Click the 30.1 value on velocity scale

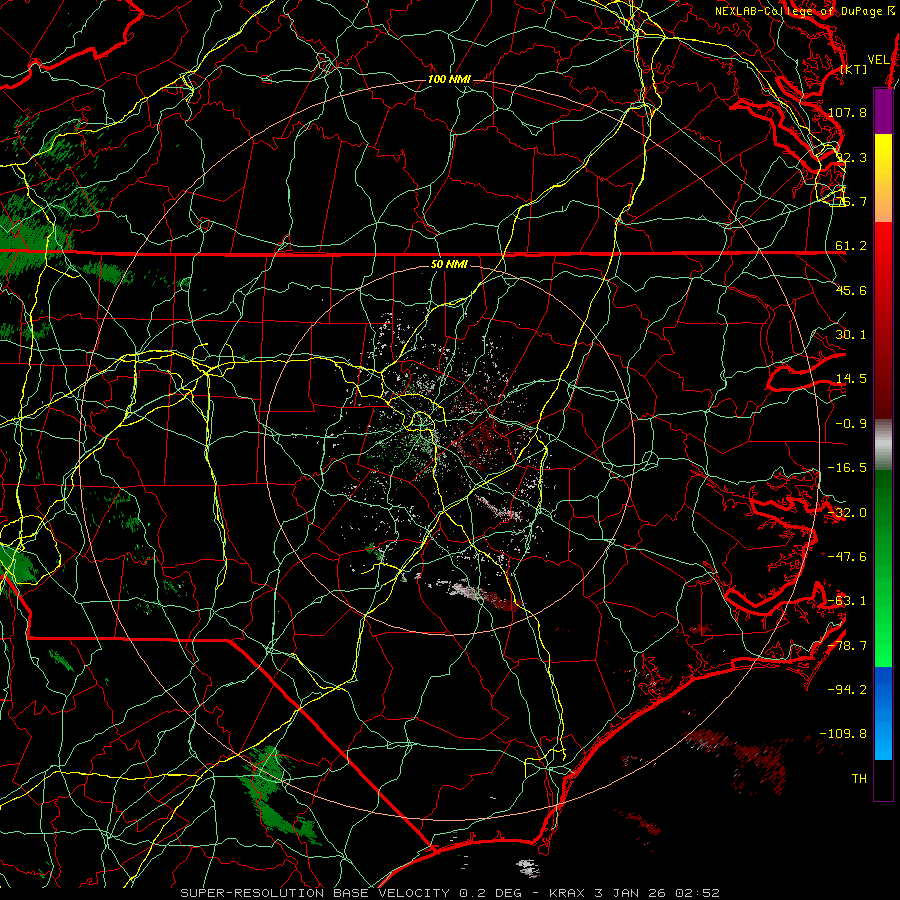(851, 335)
